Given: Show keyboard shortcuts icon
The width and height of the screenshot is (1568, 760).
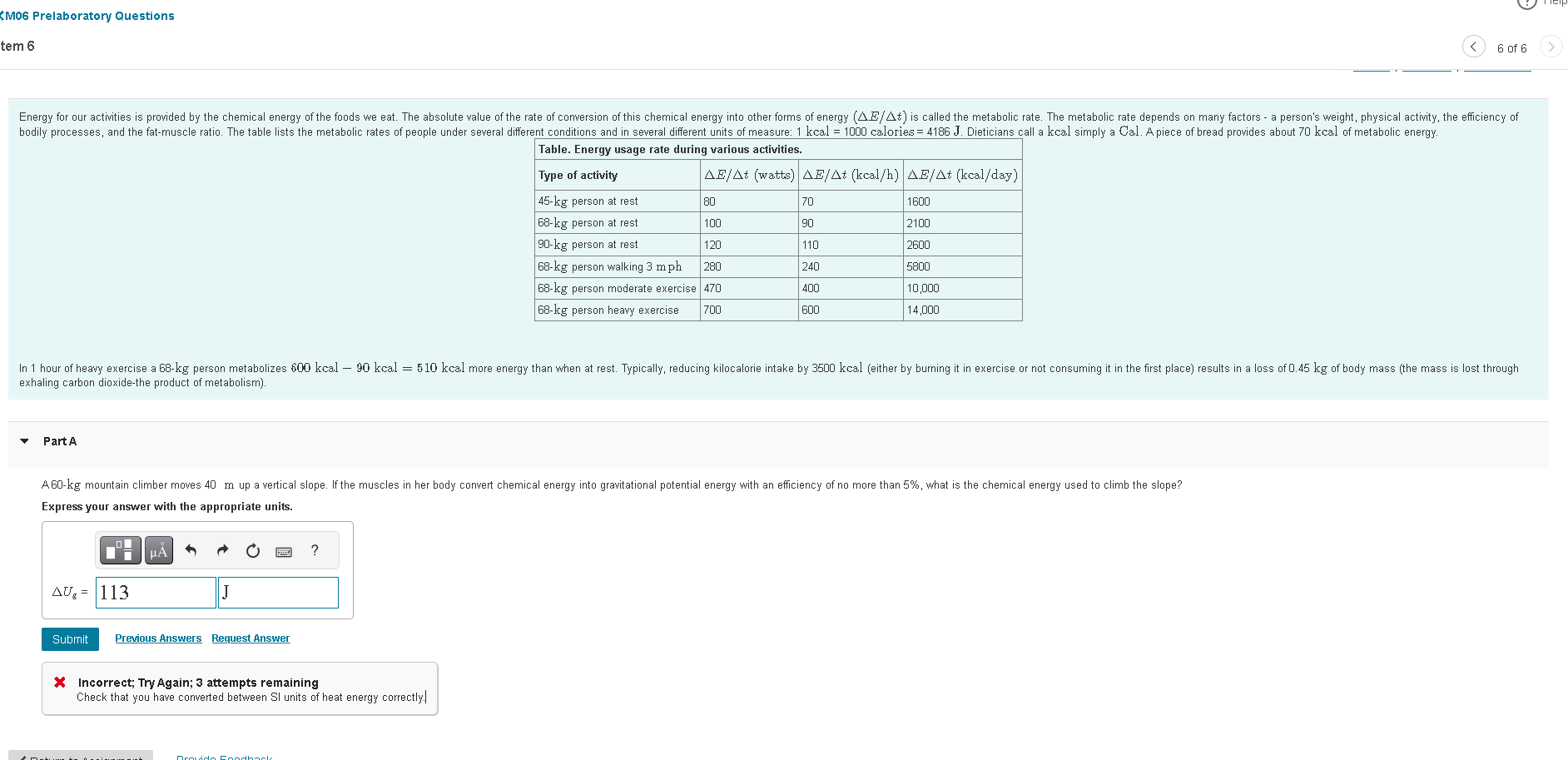Looking at the screenshot, I should pyautogui.click(x=284, y=551).
